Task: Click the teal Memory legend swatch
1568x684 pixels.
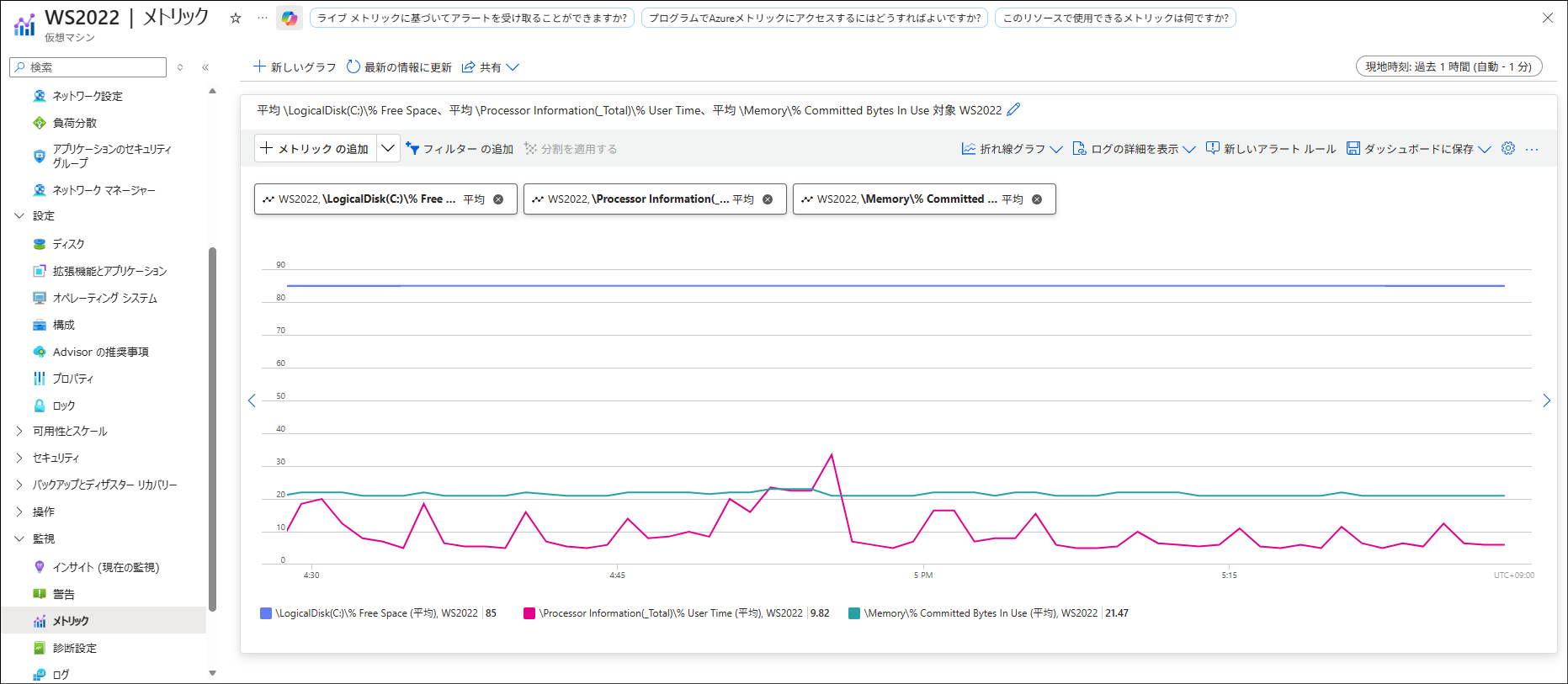Action: click(854, 613)
